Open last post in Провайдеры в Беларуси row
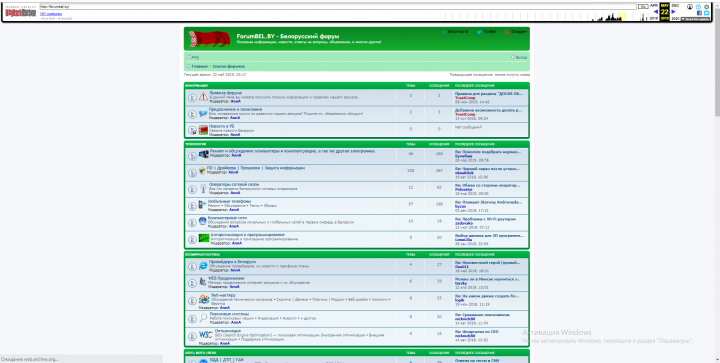The width and height of the screenshot is (720, 363). point(488,262)
